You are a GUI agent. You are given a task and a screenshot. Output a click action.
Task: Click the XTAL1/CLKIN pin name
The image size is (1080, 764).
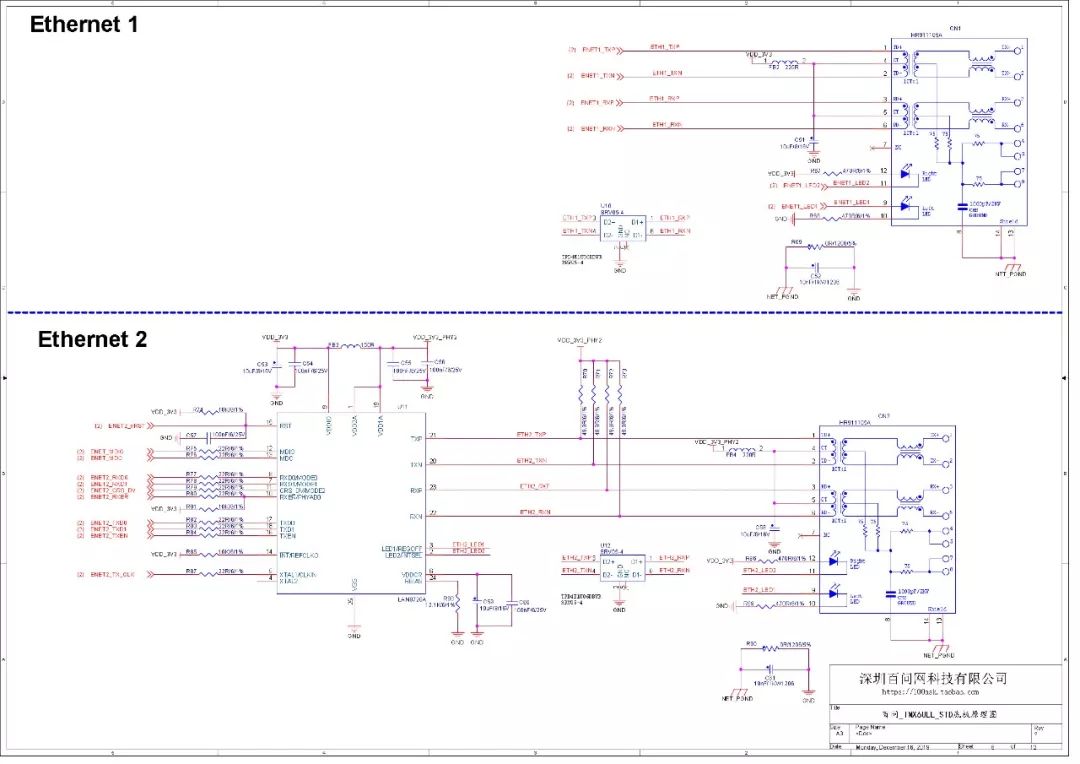(298, 575)
